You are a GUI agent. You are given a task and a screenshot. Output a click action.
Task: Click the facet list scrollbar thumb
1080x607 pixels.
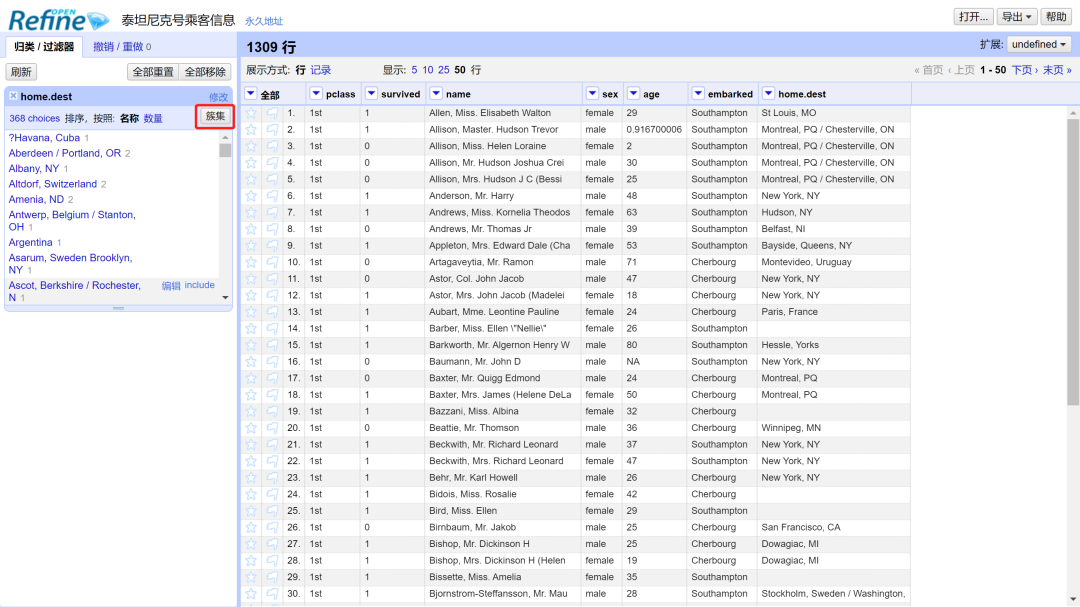(x=225, y=150)
